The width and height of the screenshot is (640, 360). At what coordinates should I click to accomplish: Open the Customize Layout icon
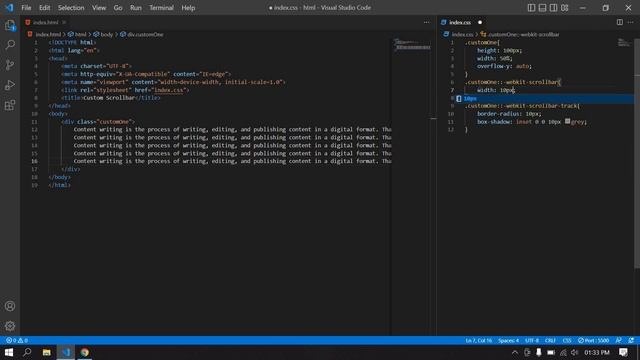[x=564, y=8]
